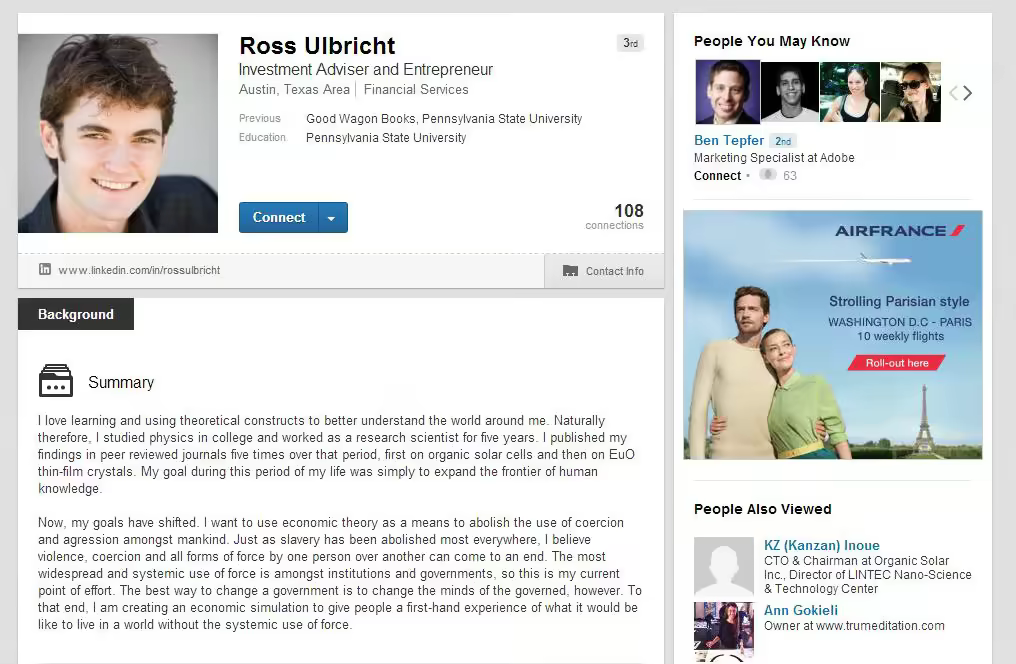This screenshot has height=664, width=1016.
Task: Click the 3rd degree connection badge
Action: coord(630,43)
